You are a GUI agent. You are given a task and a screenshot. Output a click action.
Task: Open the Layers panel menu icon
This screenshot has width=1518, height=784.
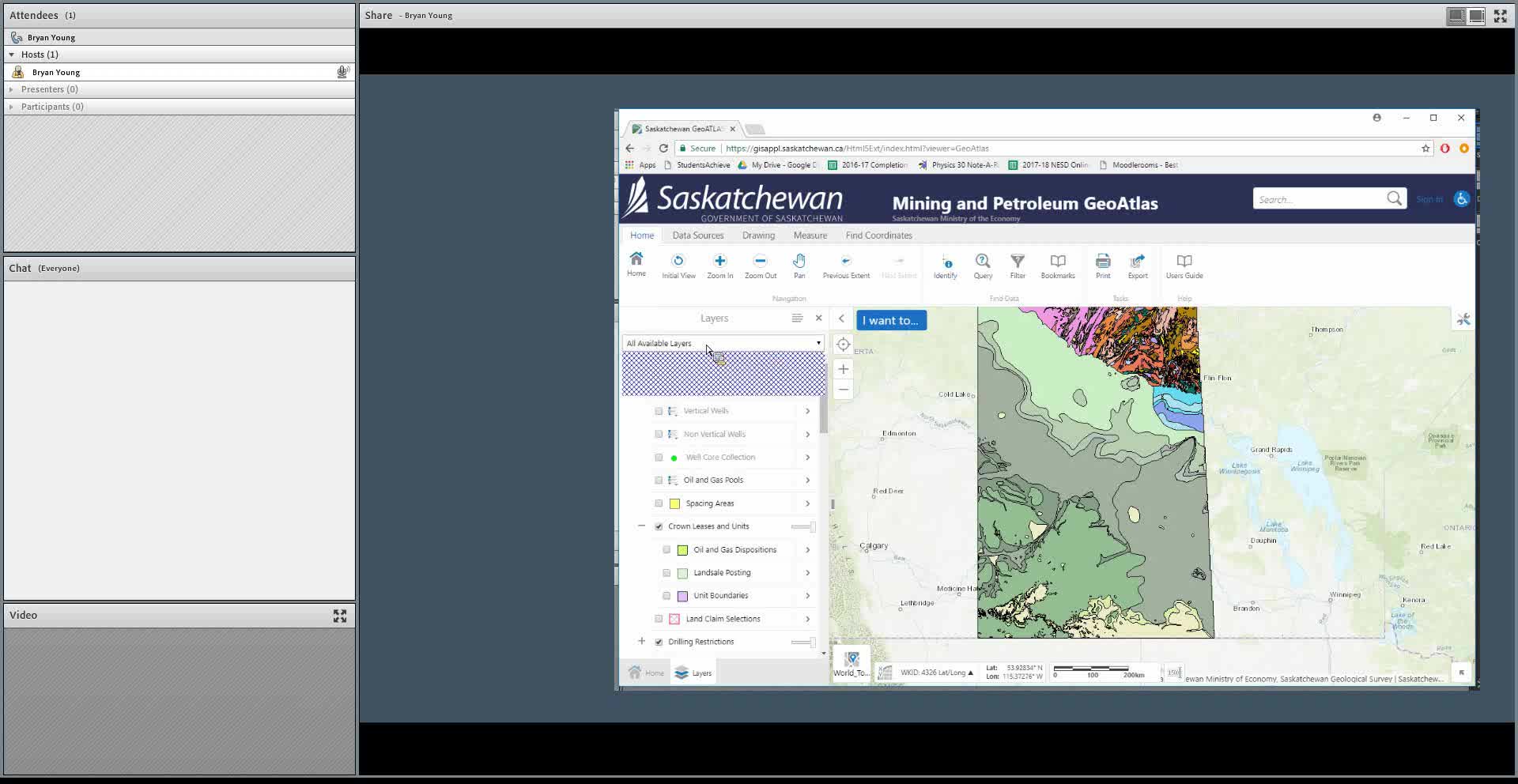tap(797, 318)
